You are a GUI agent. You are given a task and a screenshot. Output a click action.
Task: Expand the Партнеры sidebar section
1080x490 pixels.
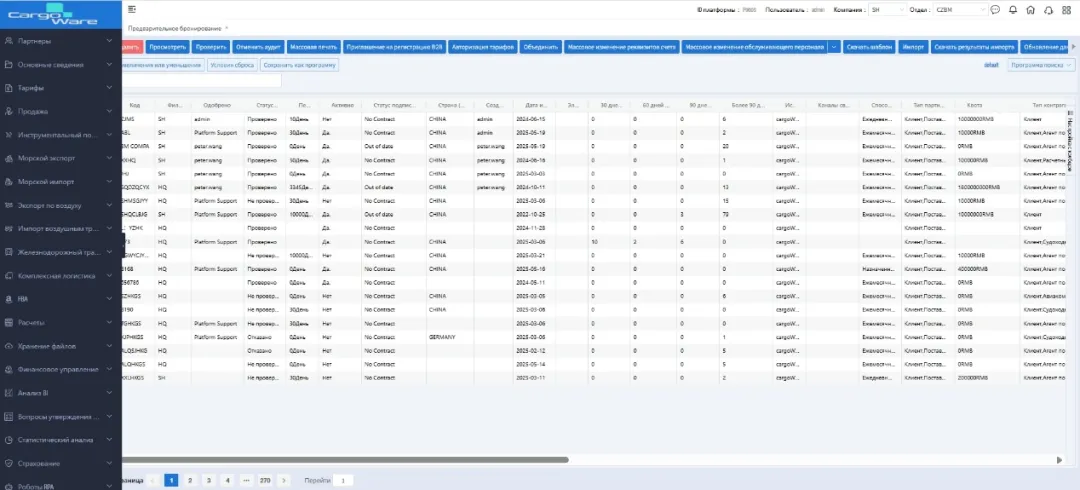(x=60, y=42)
